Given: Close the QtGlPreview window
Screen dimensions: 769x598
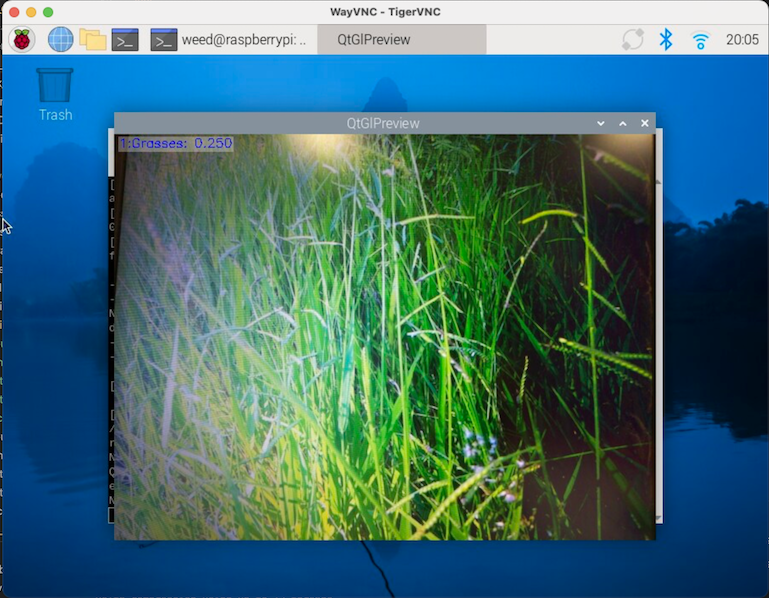Looking at the screenshot, I should tap(644, 123).
